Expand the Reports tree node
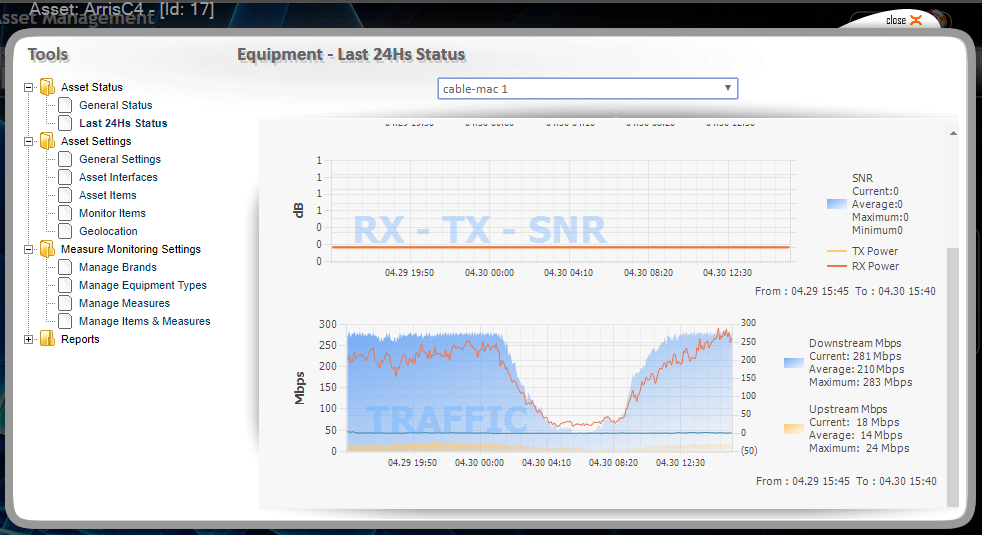The width and height of the screenshot is (982, 535). tap(29, 339)
